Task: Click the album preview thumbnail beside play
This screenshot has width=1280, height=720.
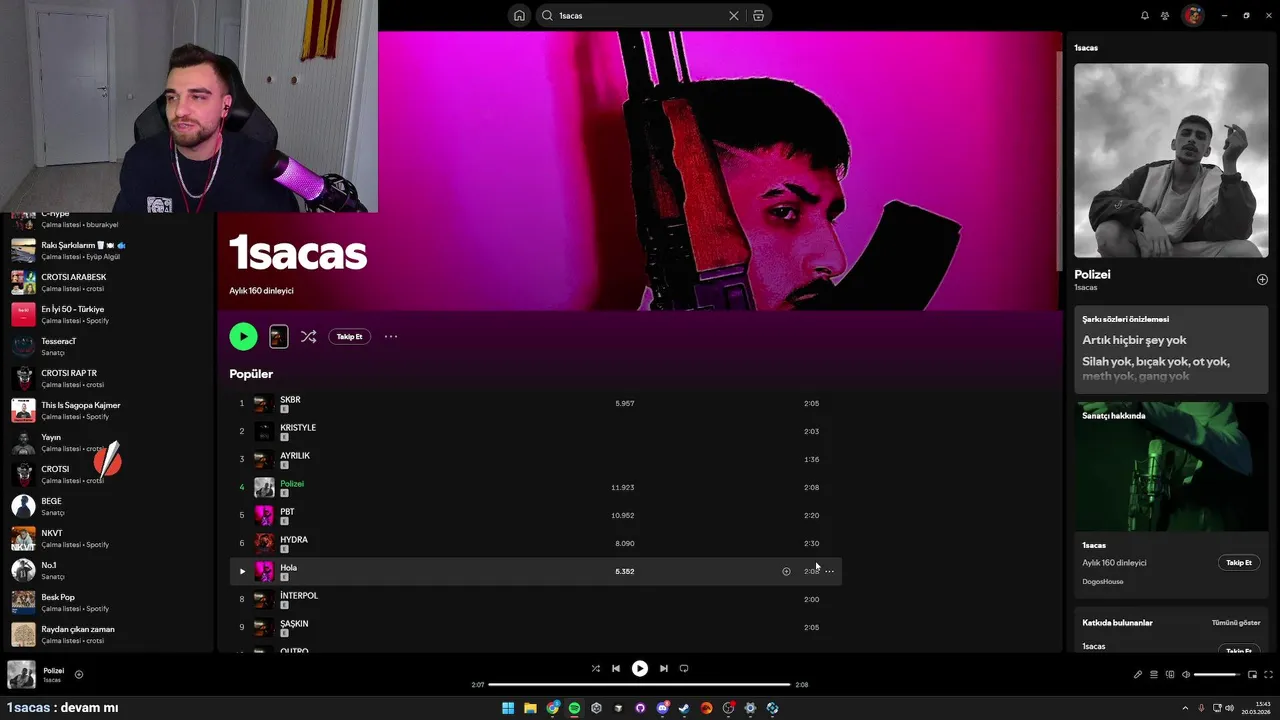Action: [x=279, y=337]
